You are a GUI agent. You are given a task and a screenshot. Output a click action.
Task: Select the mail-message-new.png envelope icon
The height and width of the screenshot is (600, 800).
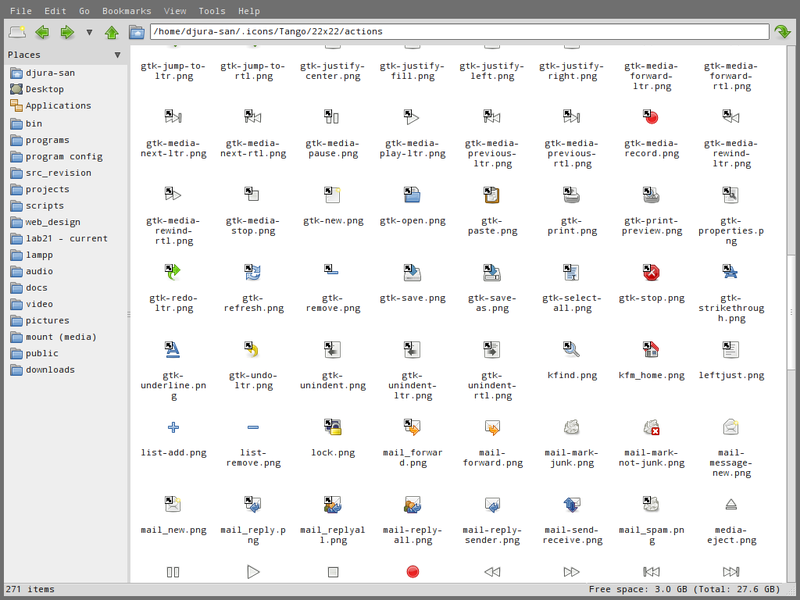[732, 426]
